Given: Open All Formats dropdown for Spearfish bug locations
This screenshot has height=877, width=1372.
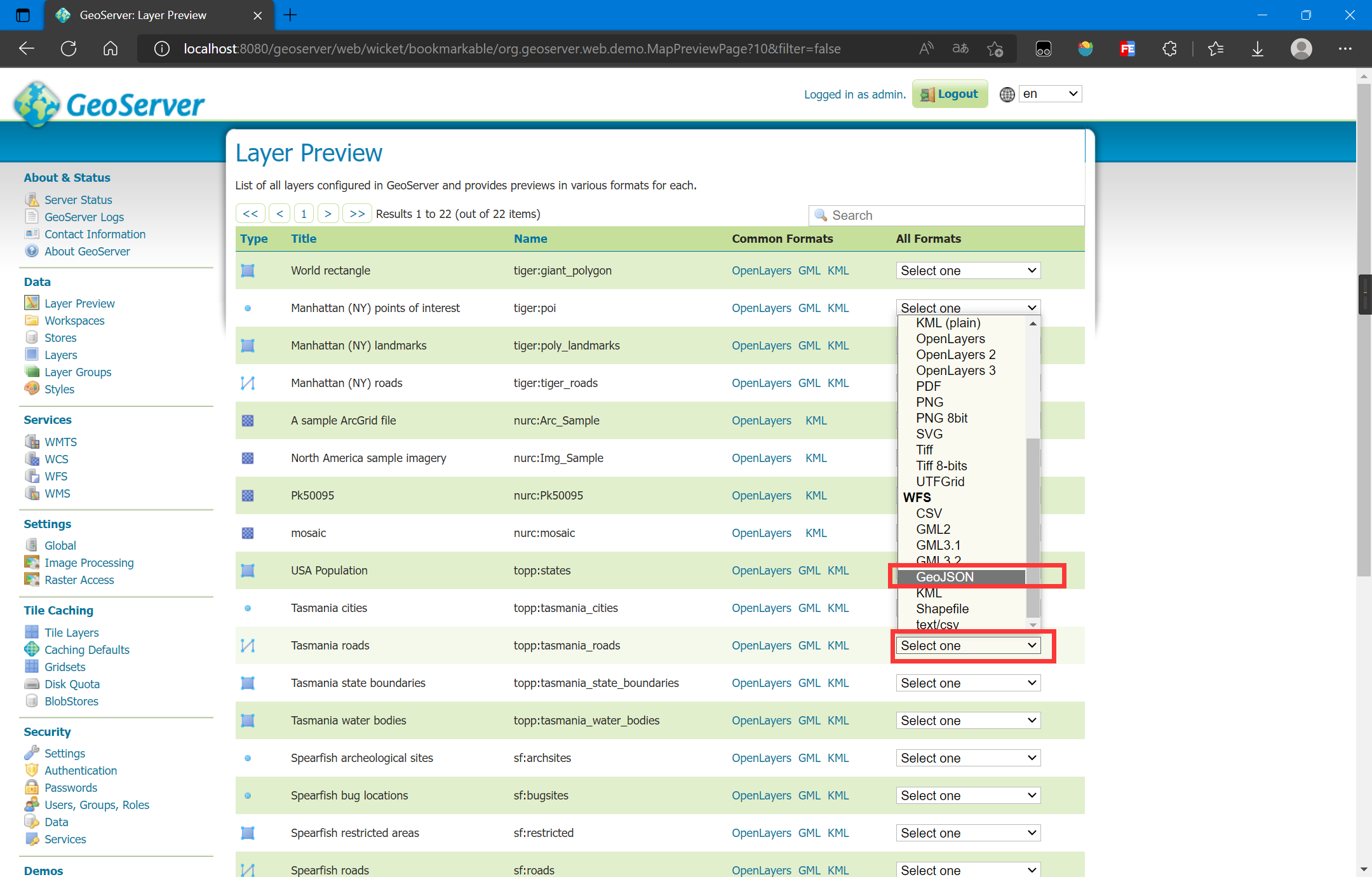Looking at the screenshot, I should click(x=968, y=795).
